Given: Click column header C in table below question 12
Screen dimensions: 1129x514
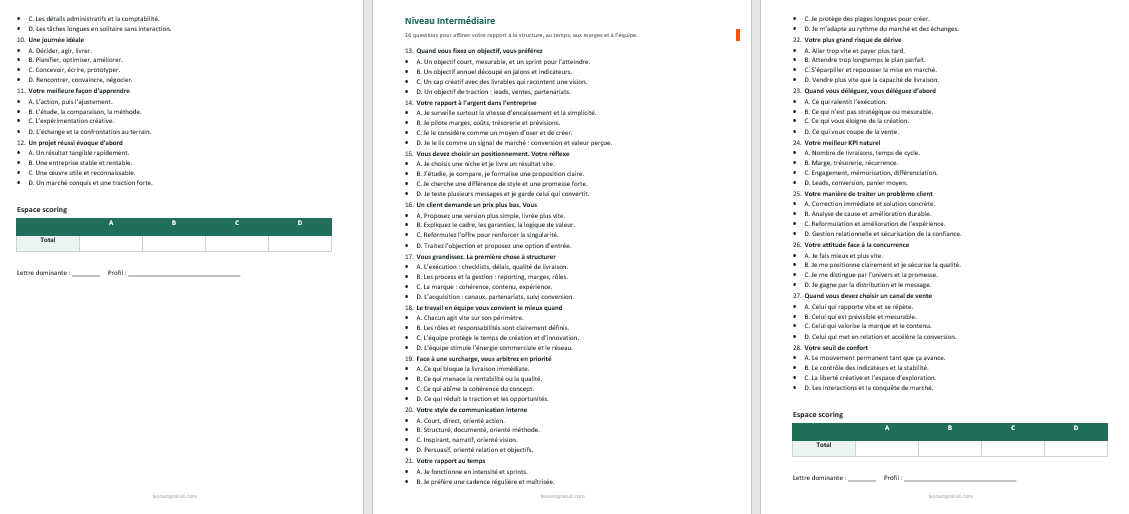Looking at the screenshot, I should [236, 222].
